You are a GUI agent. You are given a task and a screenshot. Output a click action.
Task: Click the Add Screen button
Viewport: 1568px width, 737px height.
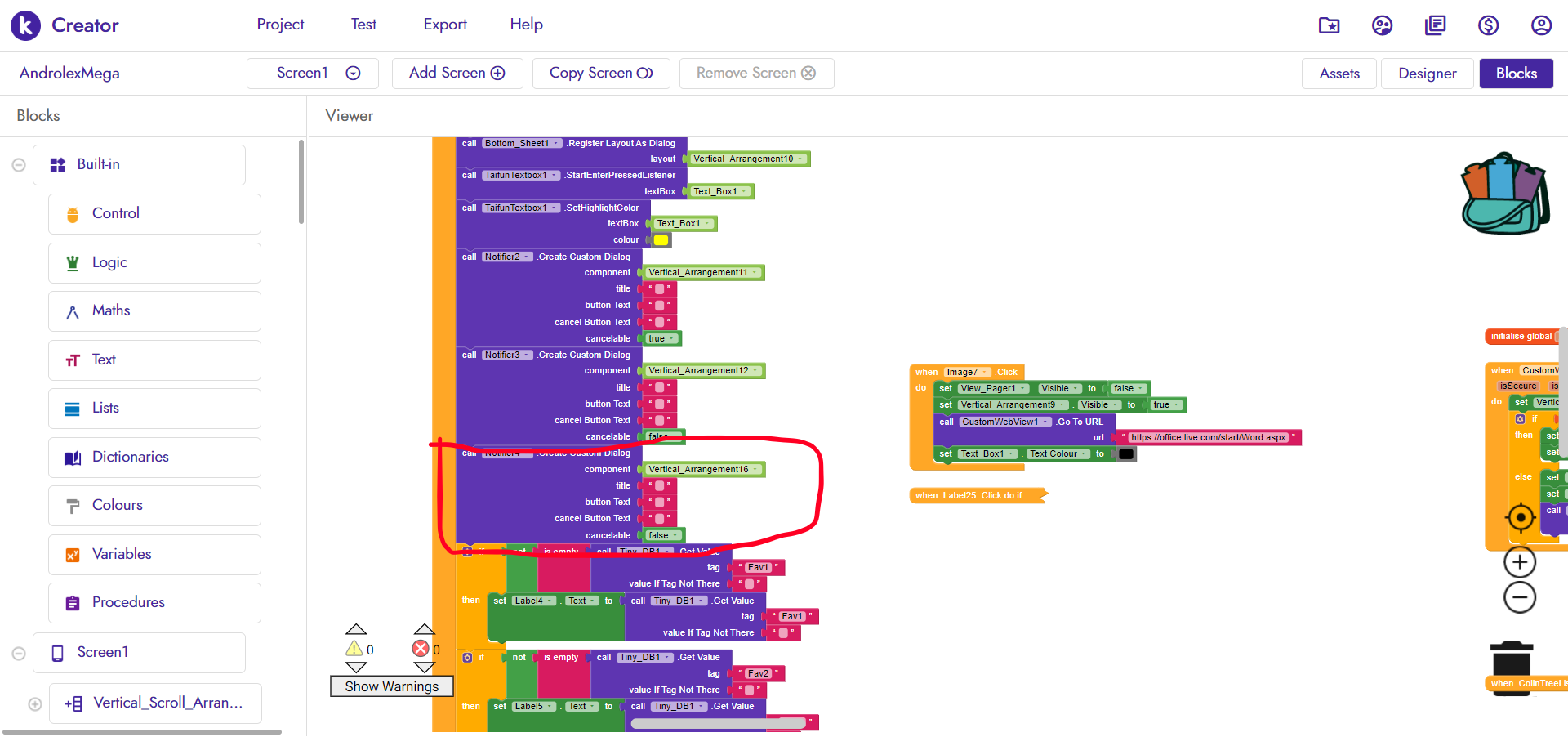457,74
